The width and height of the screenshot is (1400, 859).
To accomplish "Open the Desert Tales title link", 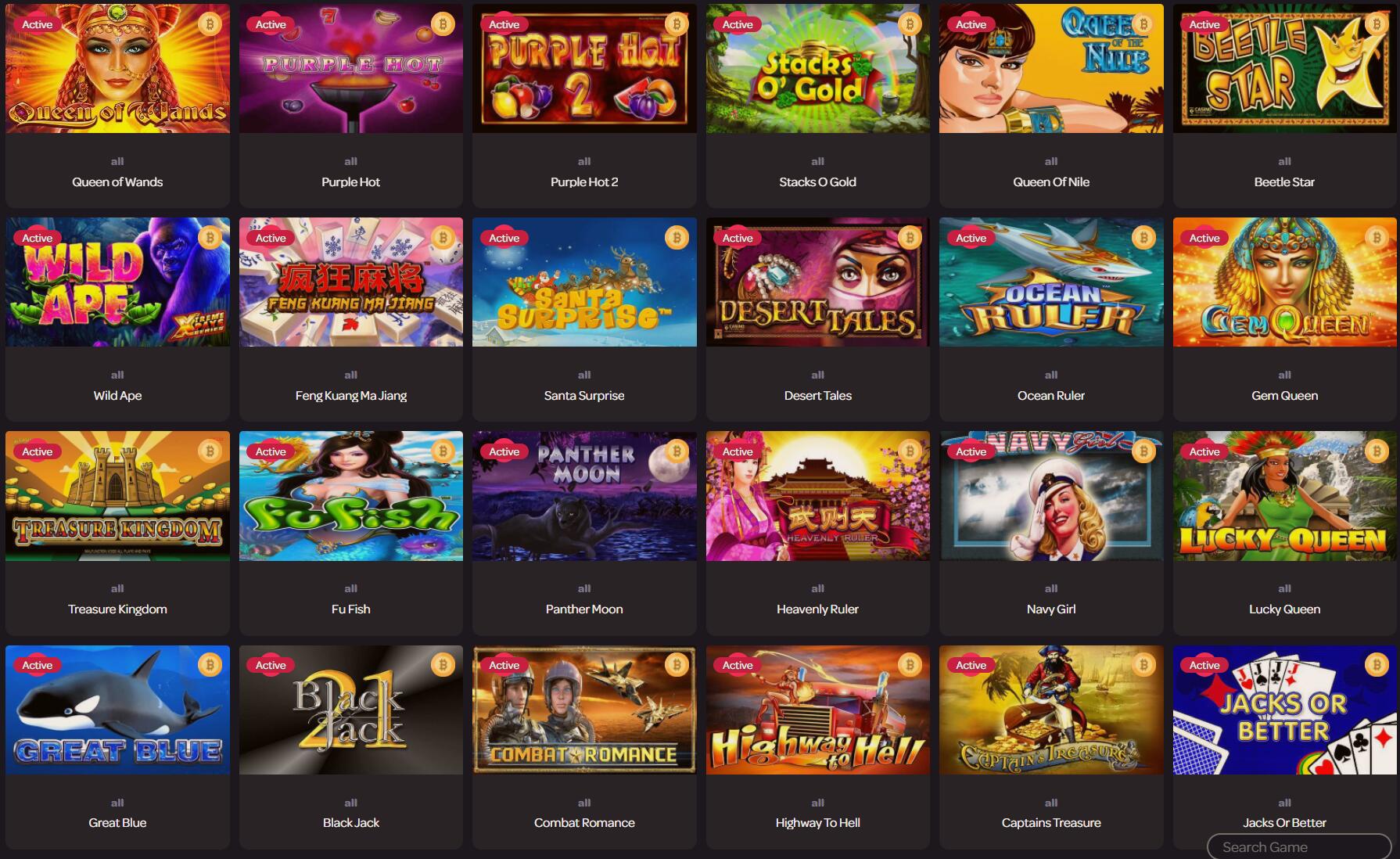I will click(x=817, y=396).
